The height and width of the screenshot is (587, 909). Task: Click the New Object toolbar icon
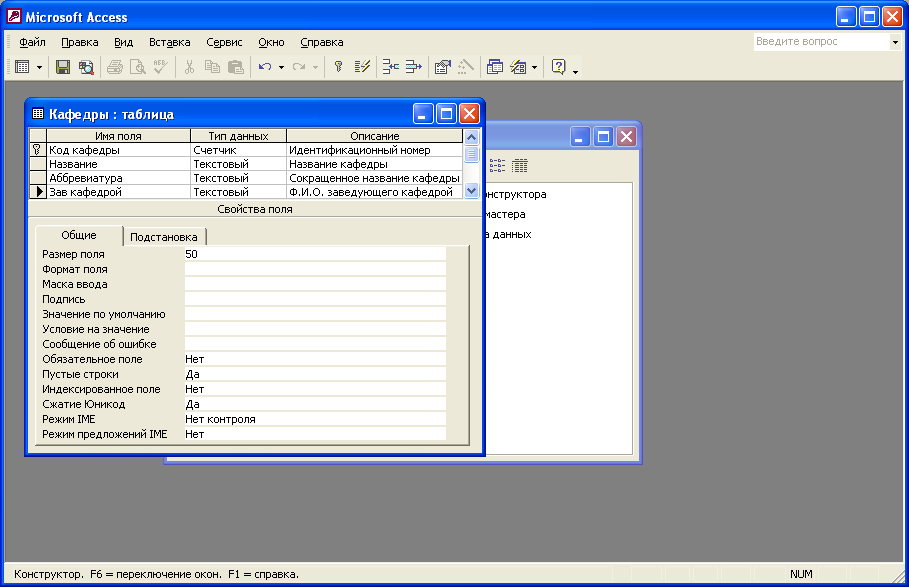(x=518, y=67)
